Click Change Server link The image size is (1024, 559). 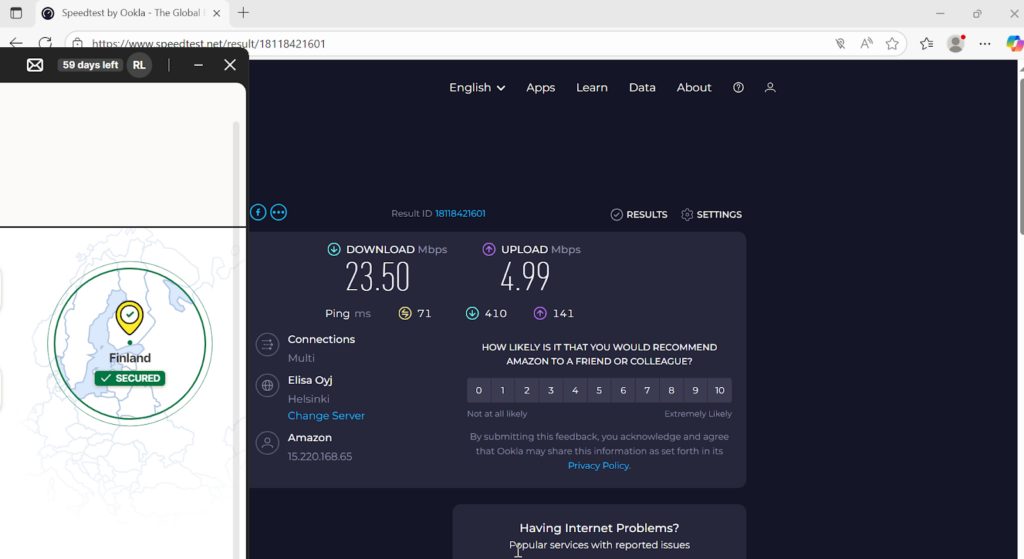pyautogui.click(x=326, y=415)
